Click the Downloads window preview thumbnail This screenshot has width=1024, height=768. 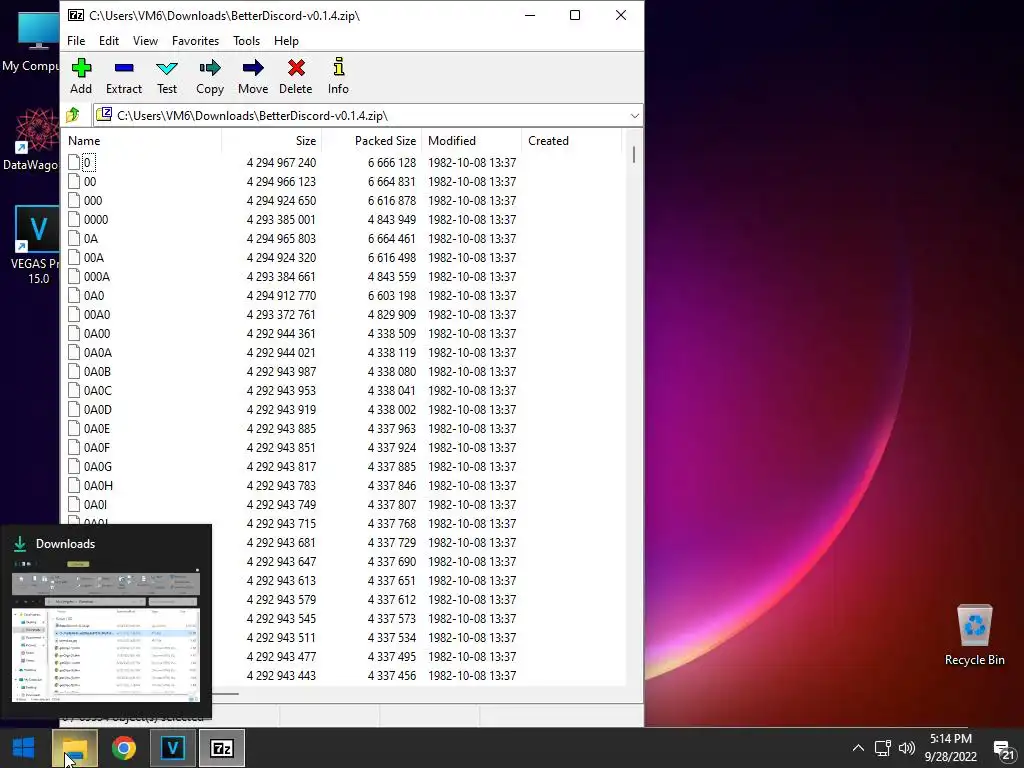click(106, 630)
